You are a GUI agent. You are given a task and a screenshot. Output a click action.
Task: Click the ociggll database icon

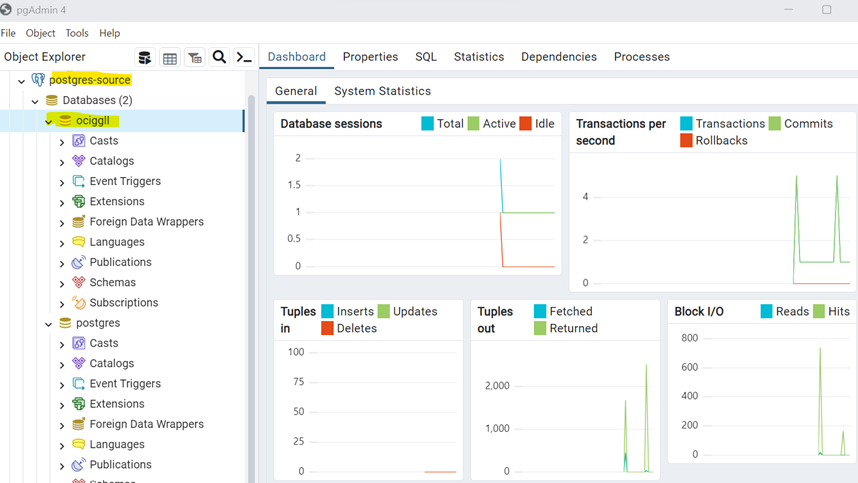[x=65, y=120]
